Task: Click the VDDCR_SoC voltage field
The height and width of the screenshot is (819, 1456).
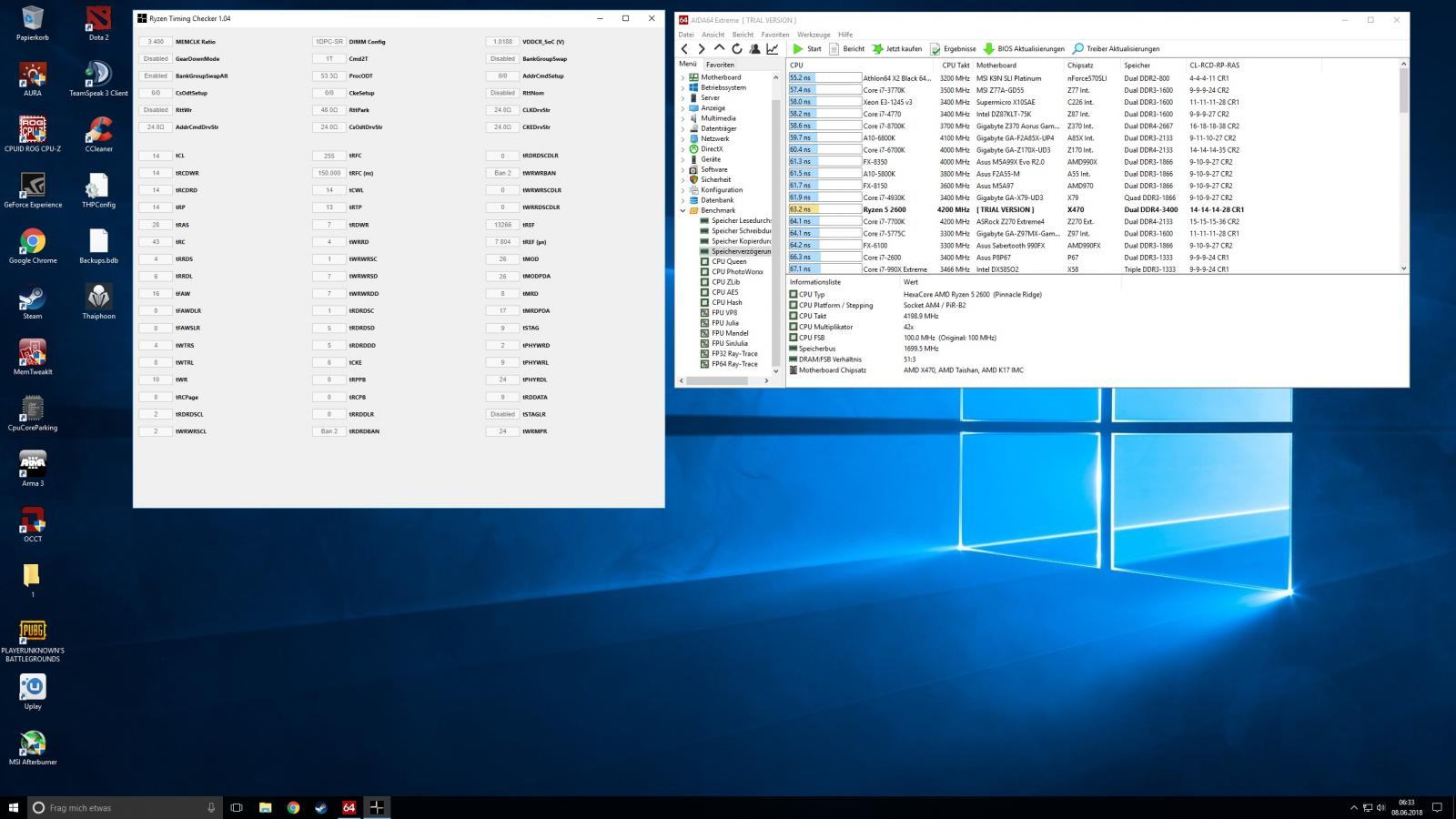Action: tap(502, 42)
